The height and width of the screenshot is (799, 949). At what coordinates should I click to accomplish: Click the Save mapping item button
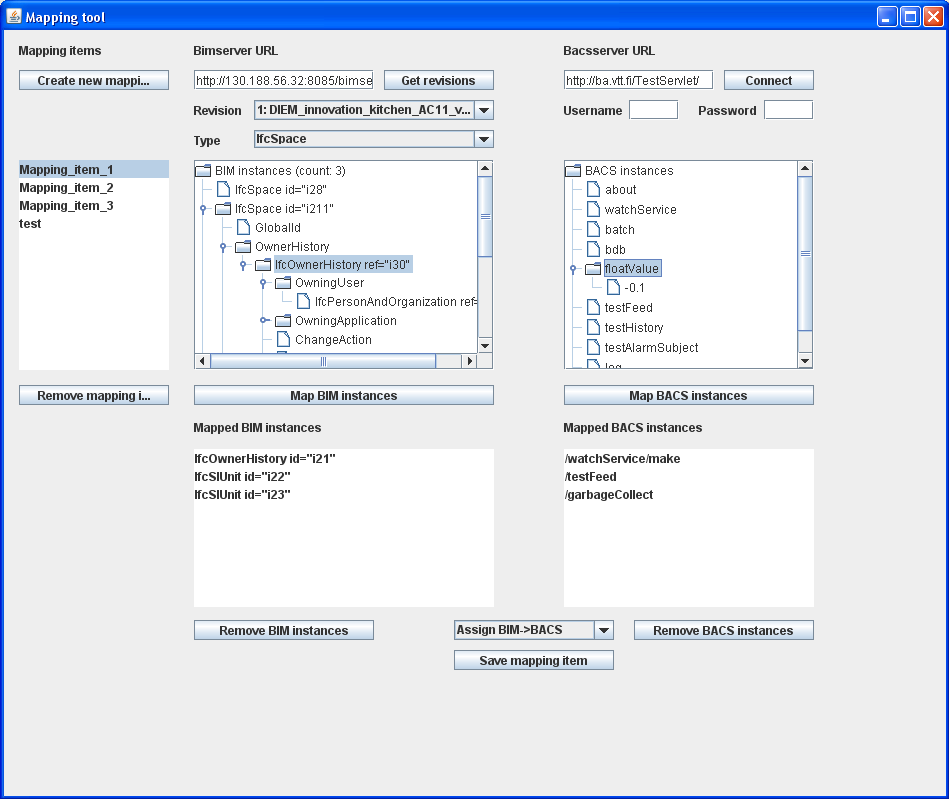533,660
